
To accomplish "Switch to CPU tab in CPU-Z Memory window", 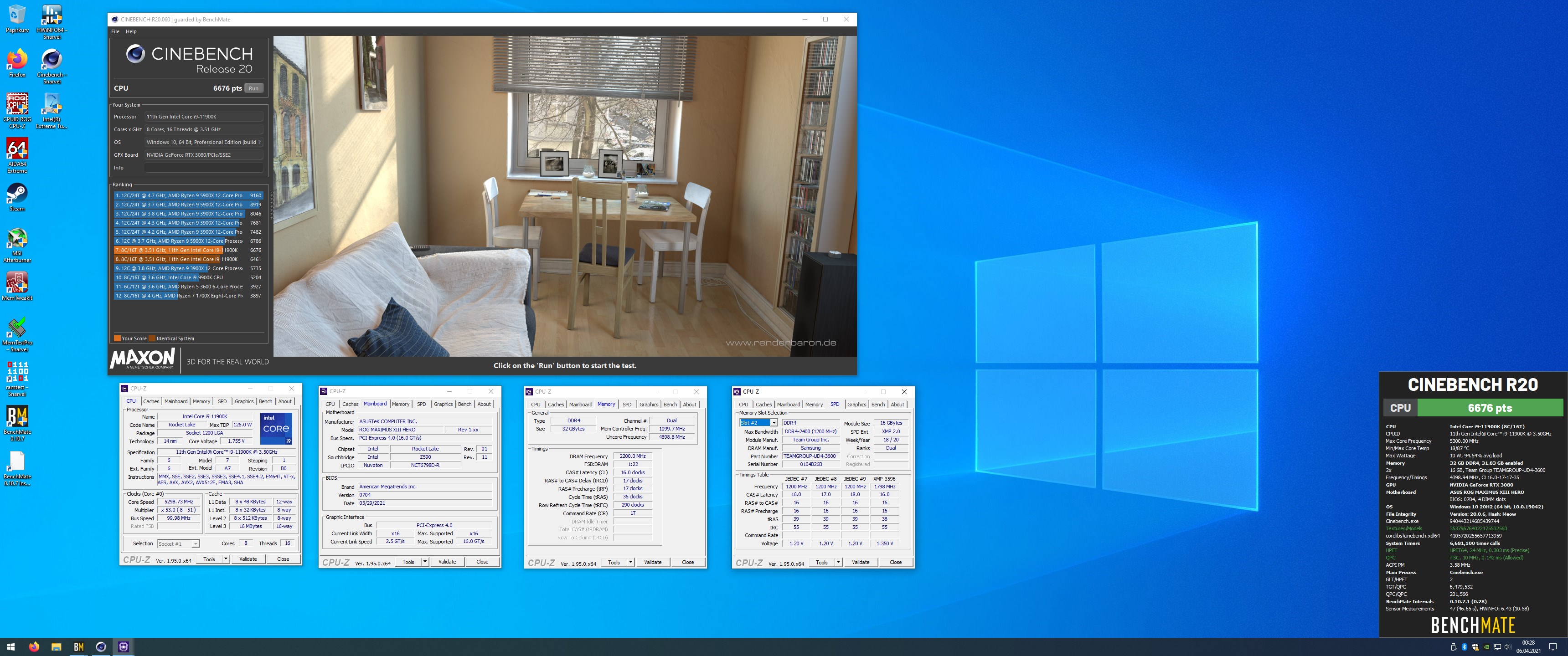I will click(536, 405).
